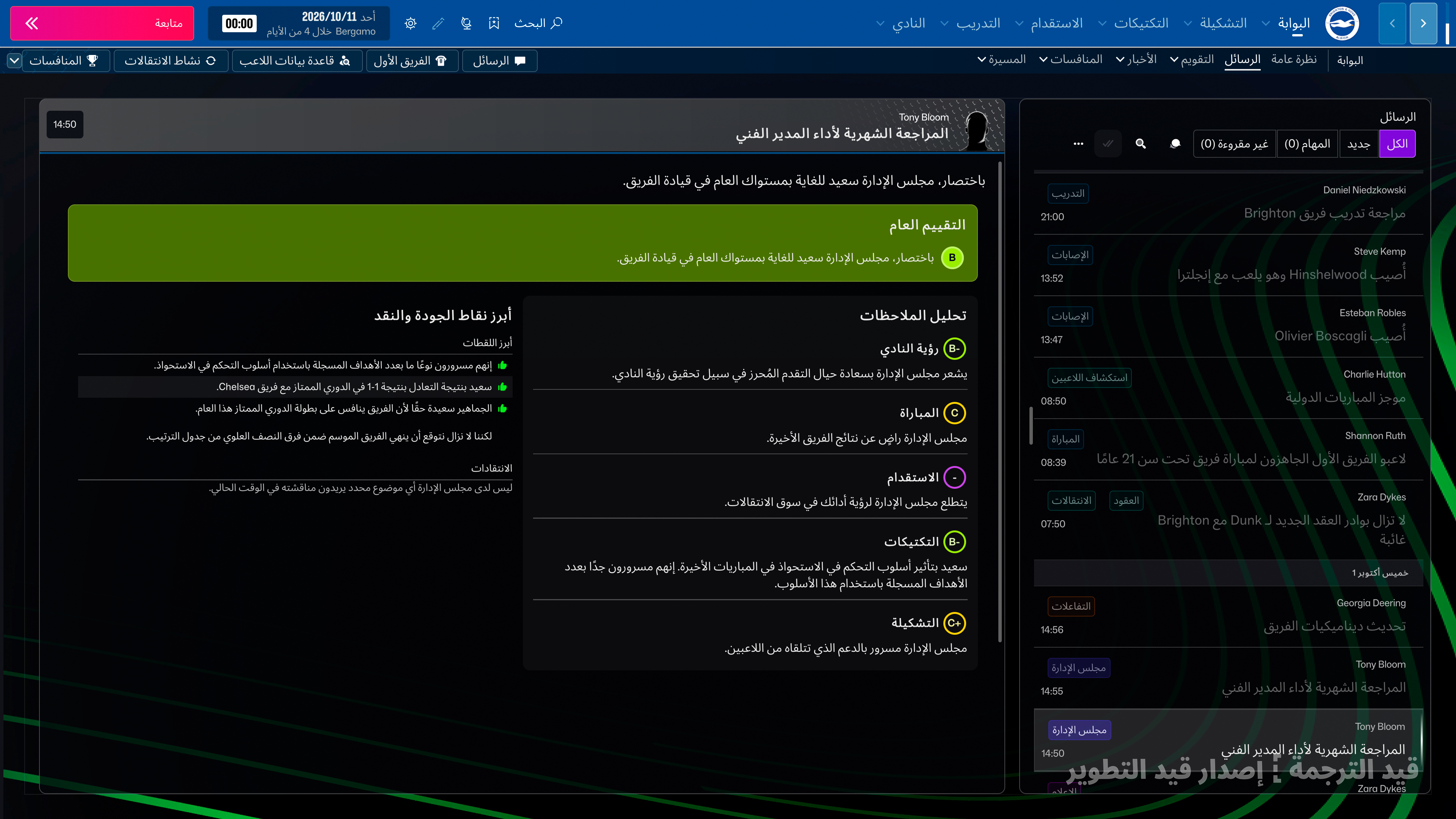The height and width of the screenshot is (819, 1456).
Task: Expand the النادي top menu
Action: (x=901, y=23)
